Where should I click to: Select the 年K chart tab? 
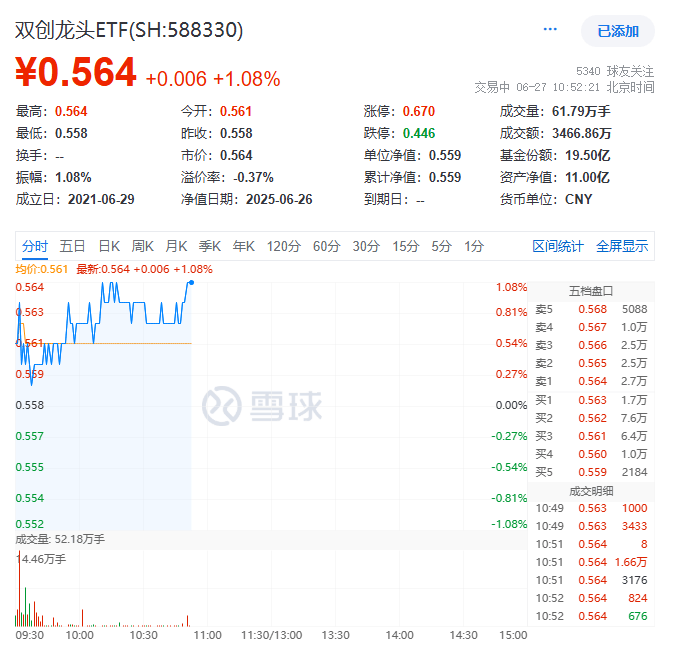tap(244, 246)
